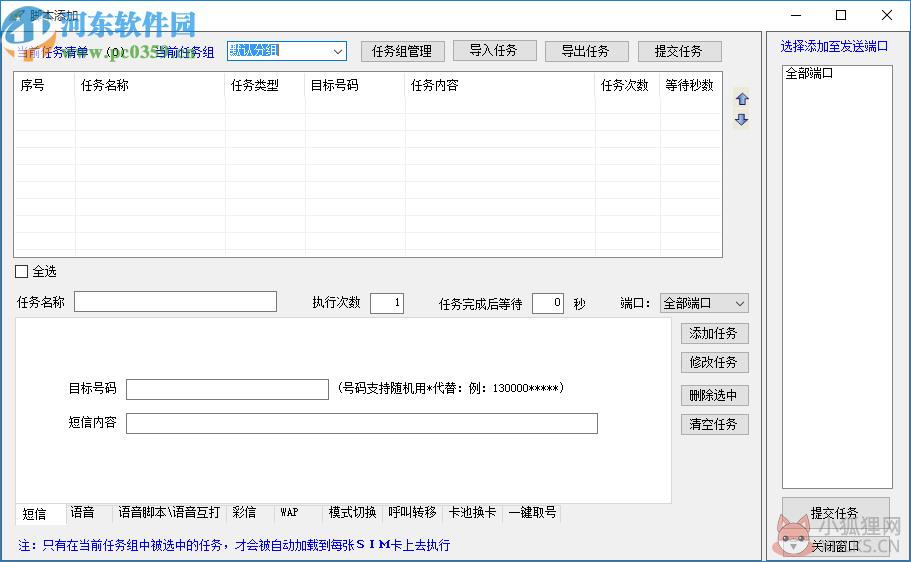Click the 执行次数 number field
Screen dimensions: 911x562
tap(387, 303)
